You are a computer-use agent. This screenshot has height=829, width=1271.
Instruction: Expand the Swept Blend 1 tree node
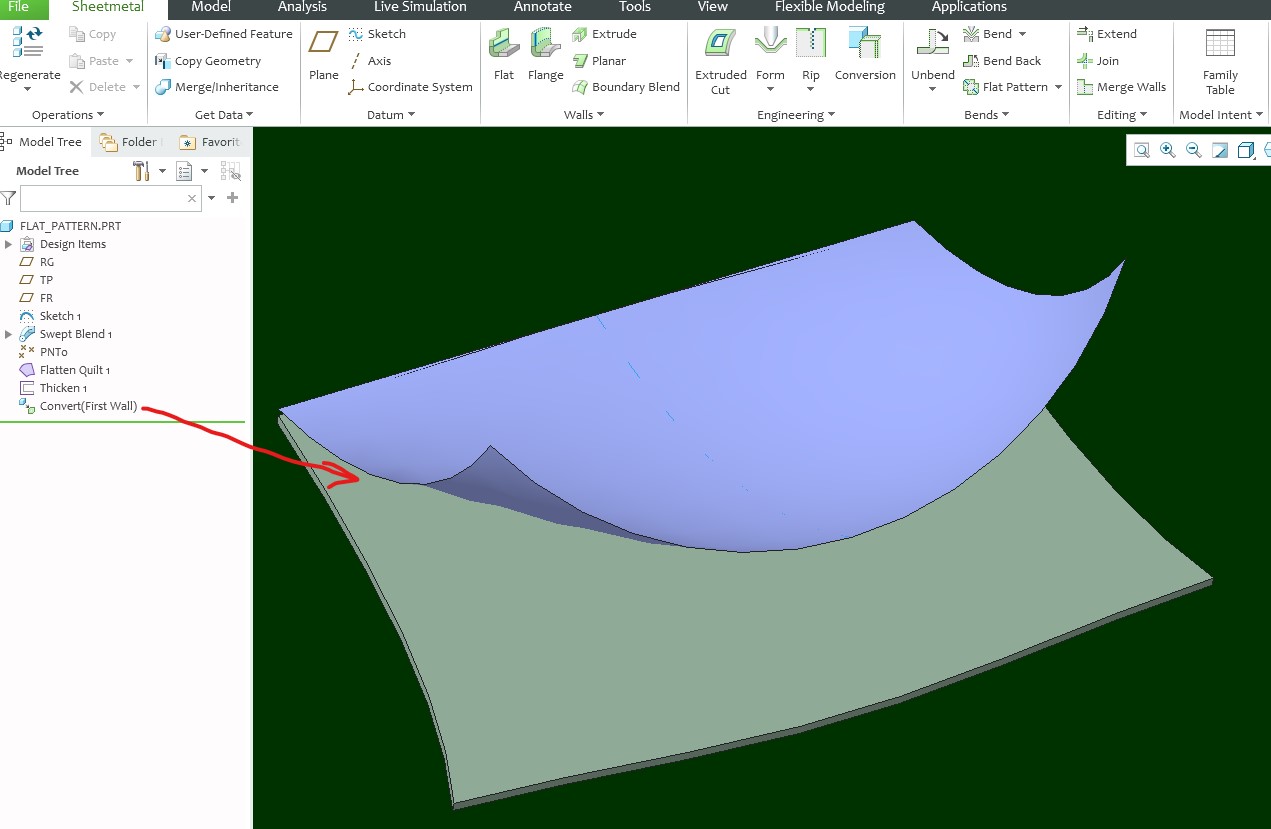(x=8, y=333)
